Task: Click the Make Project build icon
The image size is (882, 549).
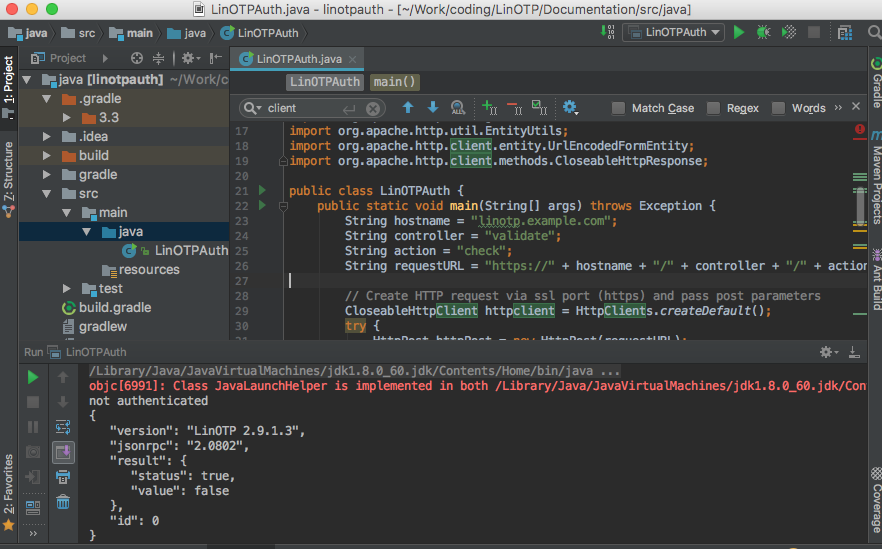Action: (608, 32)
